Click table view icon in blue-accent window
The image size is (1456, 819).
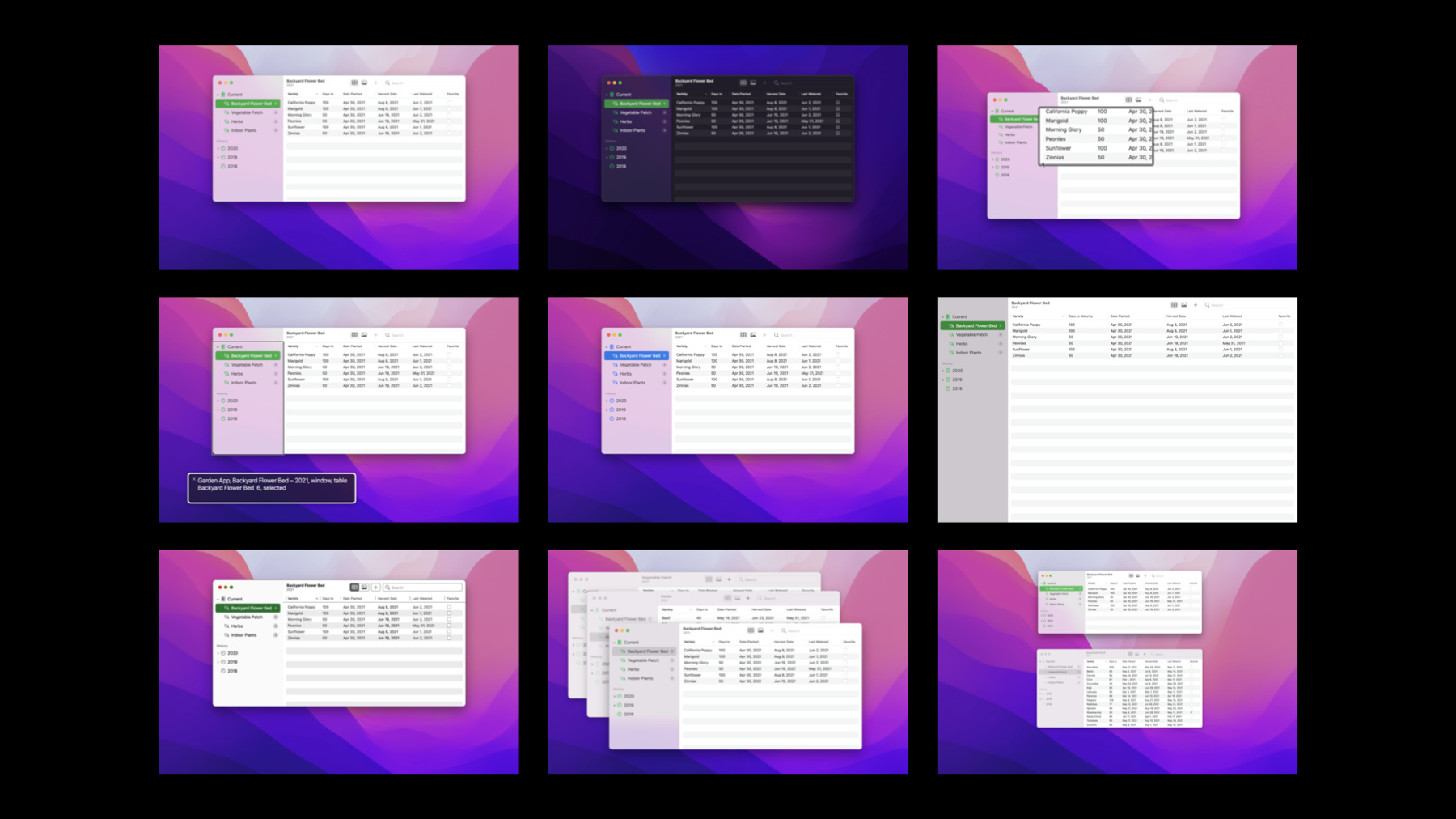pyautogui.click(x=743, y=335)
